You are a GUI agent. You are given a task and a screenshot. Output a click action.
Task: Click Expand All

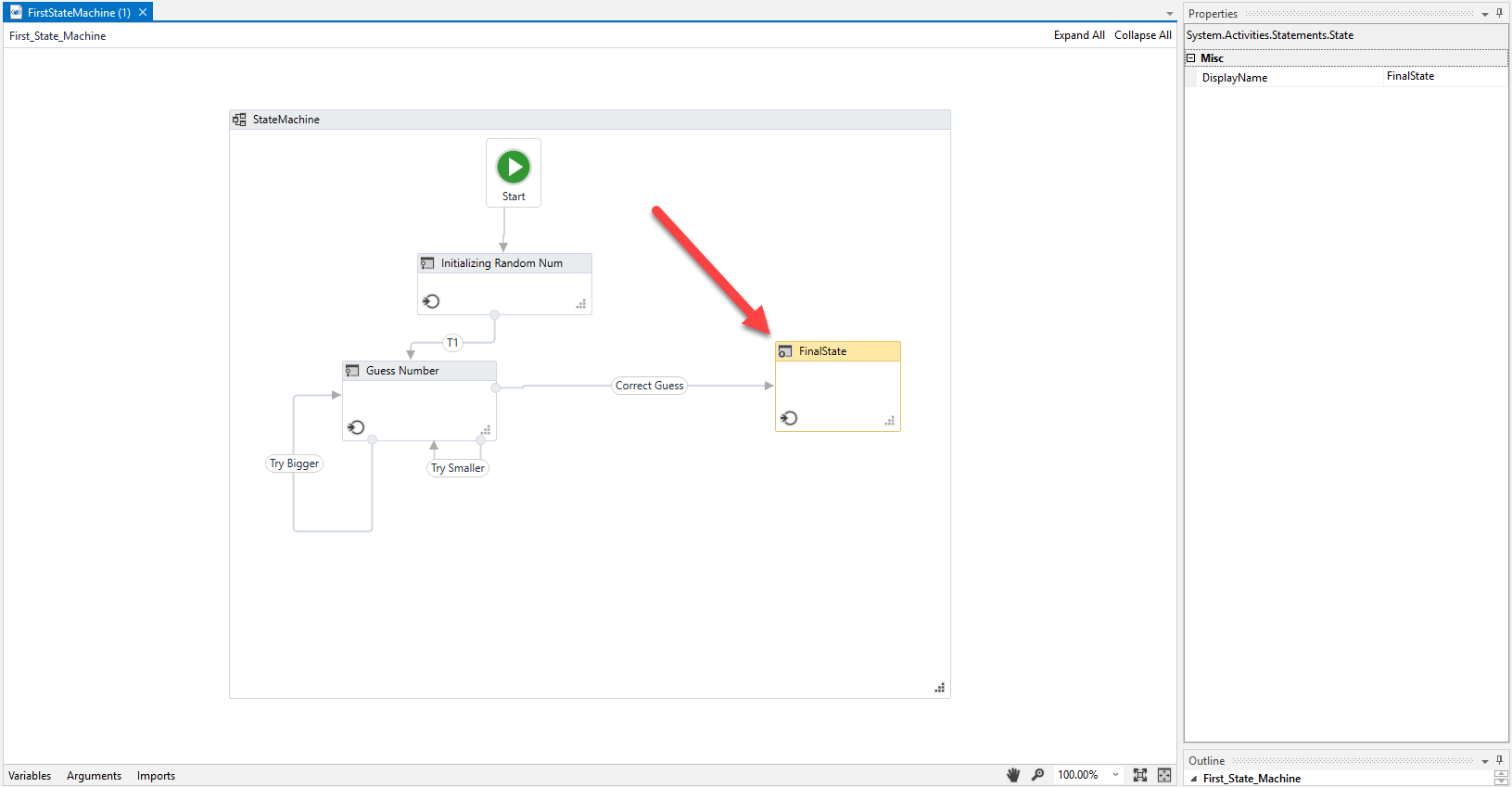tap(1079, 35)
